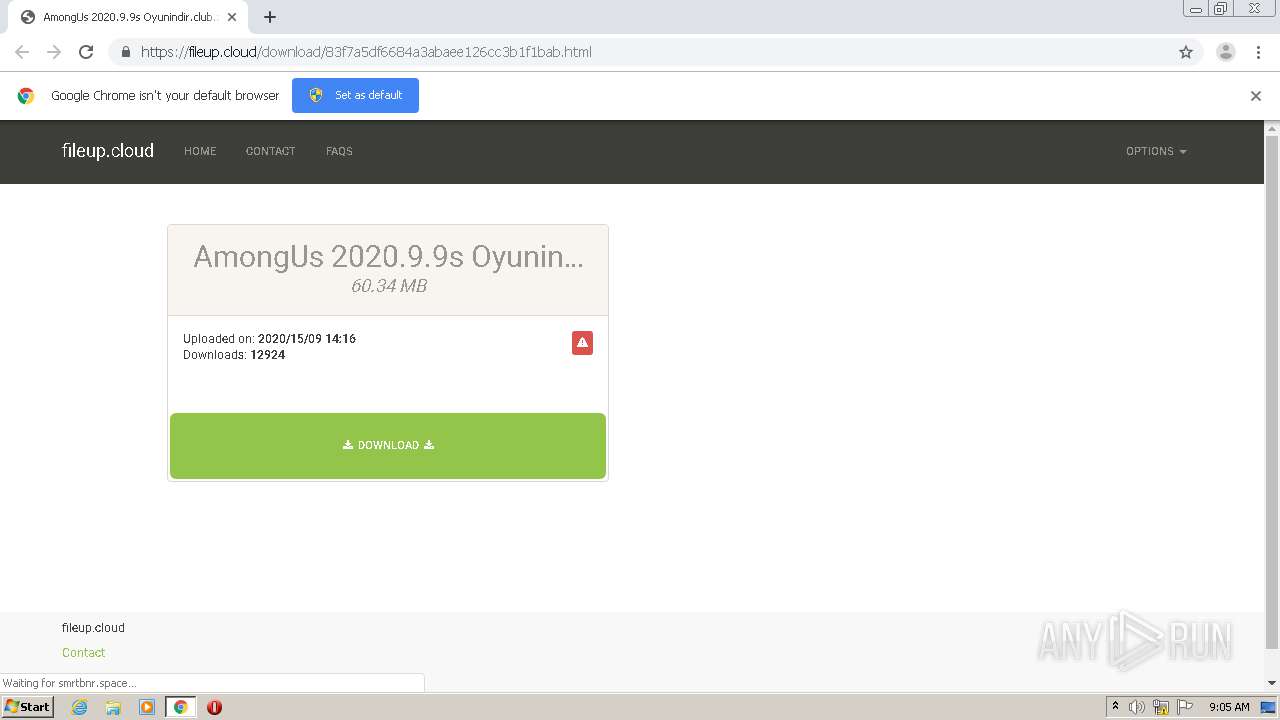Click the volume speaker tray icon
The width and height of the screenshot is (1280, 720).
[1137, 707]
